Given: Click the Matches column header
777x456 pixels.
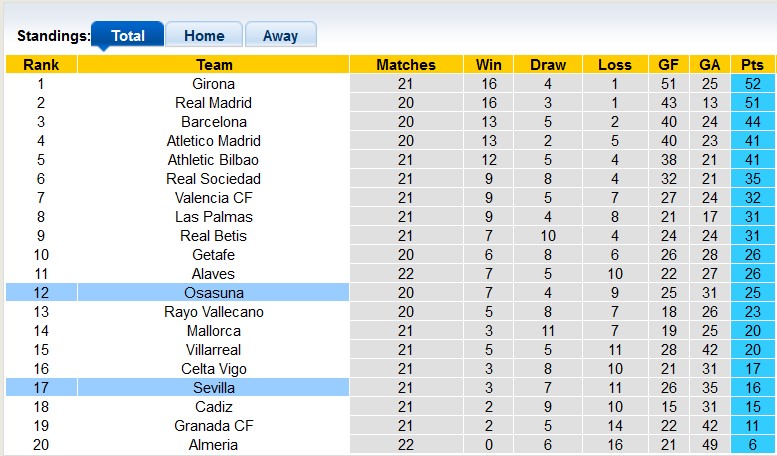Looking at the screenshot, I should (x=406, y=65).
